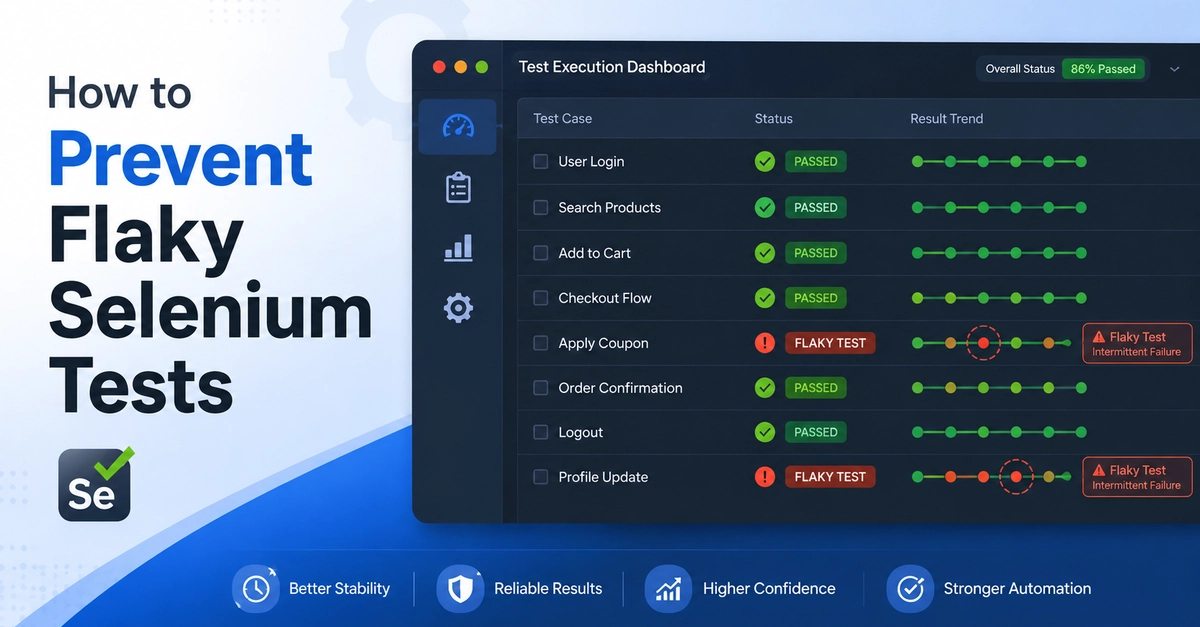This screenshot has width=1200, height=627.
Task: Click the green check icon for Search Products
Action: pos(765,208)
